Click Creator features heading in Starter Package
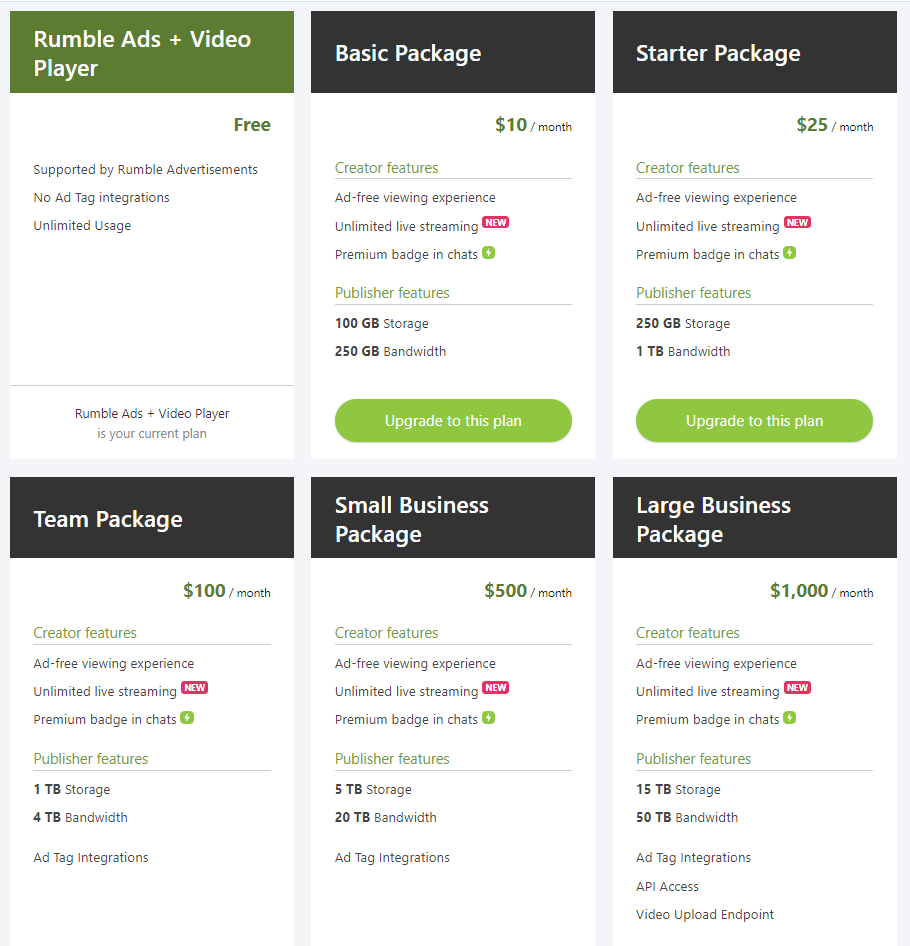This screenshot has height=946, width=910. (x=687, y=168)
